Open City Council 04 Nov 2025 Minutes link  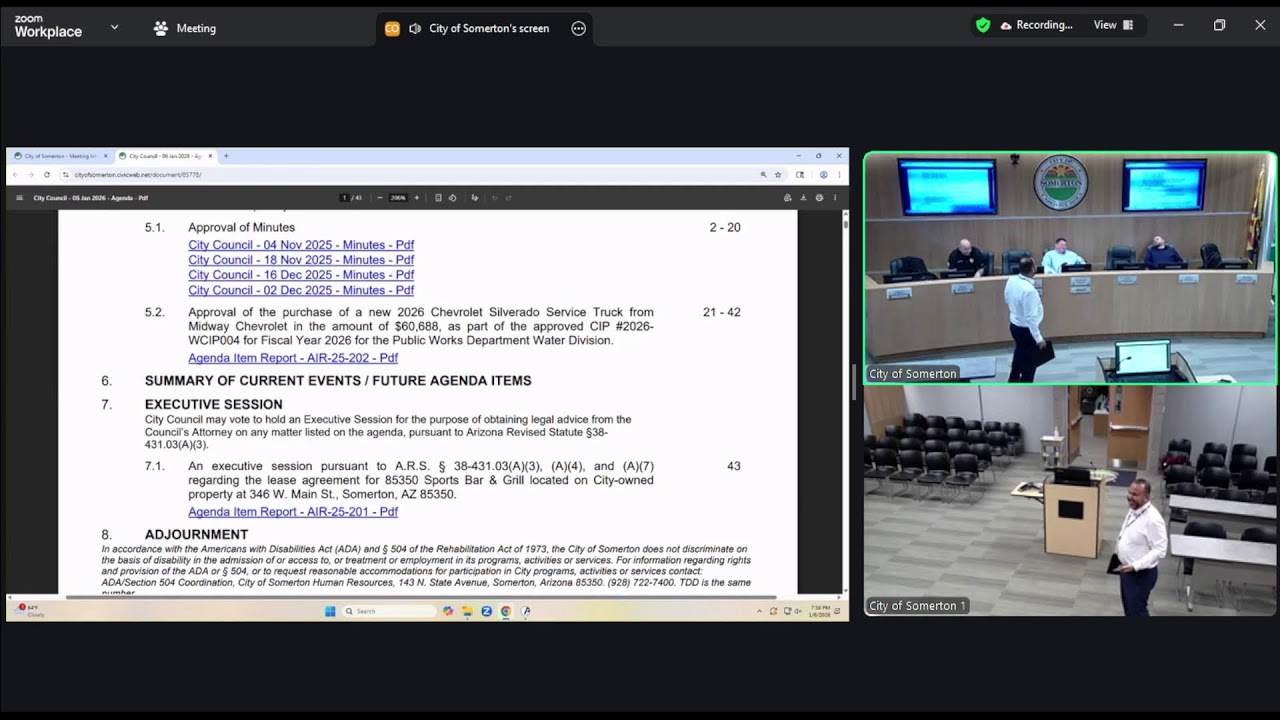pos(301,245)
